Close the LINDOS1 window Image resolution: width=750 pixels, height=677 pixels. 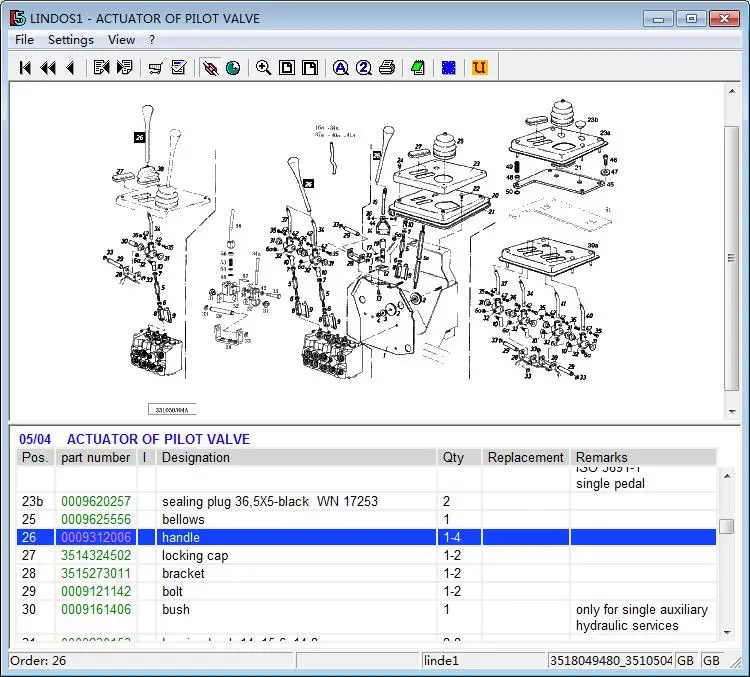(x=724, y=19)
